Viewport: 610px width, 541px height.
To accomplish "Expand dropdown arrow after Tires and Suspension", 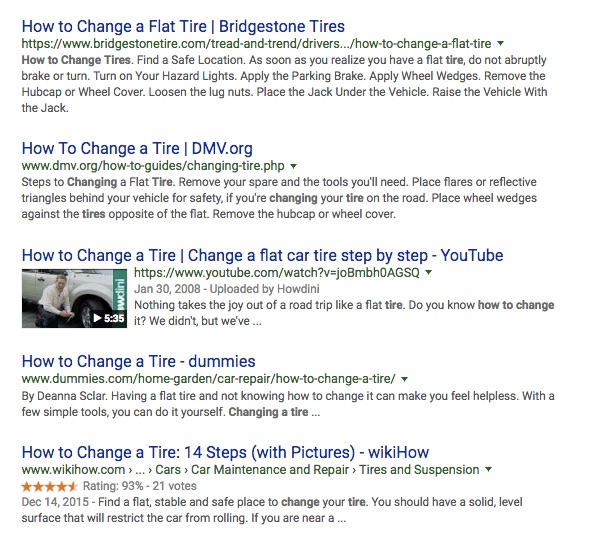I will click(x=488, y=470).
